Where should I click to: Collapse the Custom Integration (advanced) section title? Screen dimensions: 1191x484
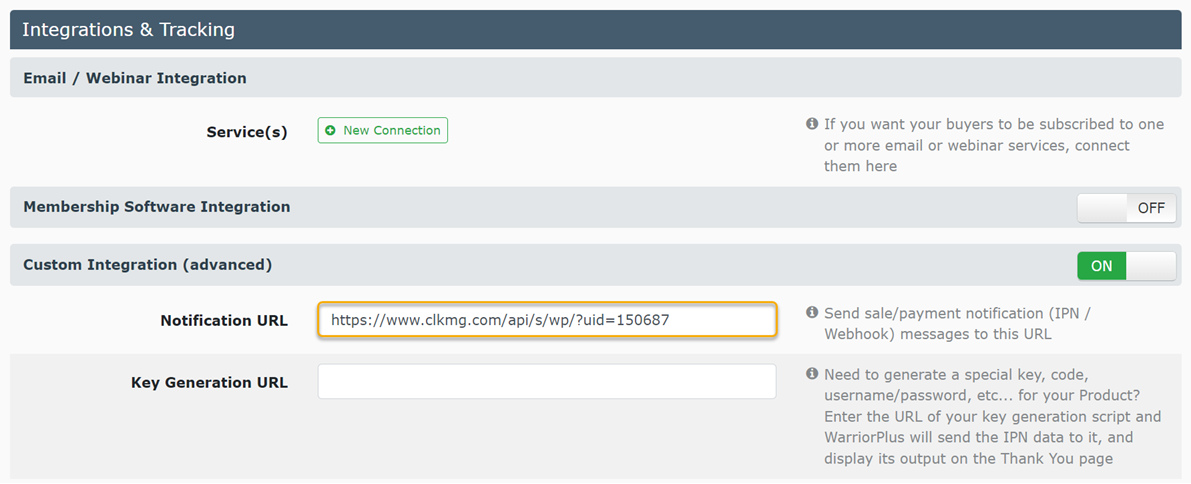[x=147, y=265]
